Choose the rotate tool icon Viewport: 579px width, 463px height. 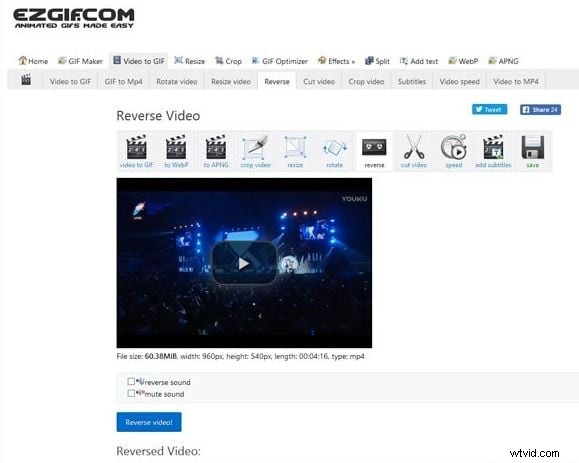[x=335, y=151]
